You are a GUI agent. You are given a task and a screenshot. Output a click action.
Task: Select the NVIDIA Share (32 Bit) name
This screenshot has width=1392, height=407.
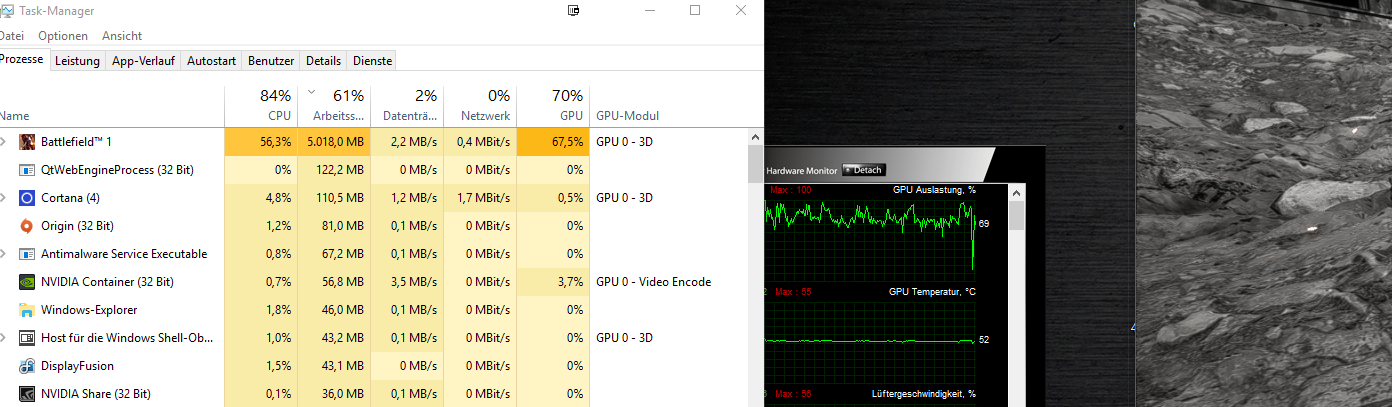click(x=95, y=394)
